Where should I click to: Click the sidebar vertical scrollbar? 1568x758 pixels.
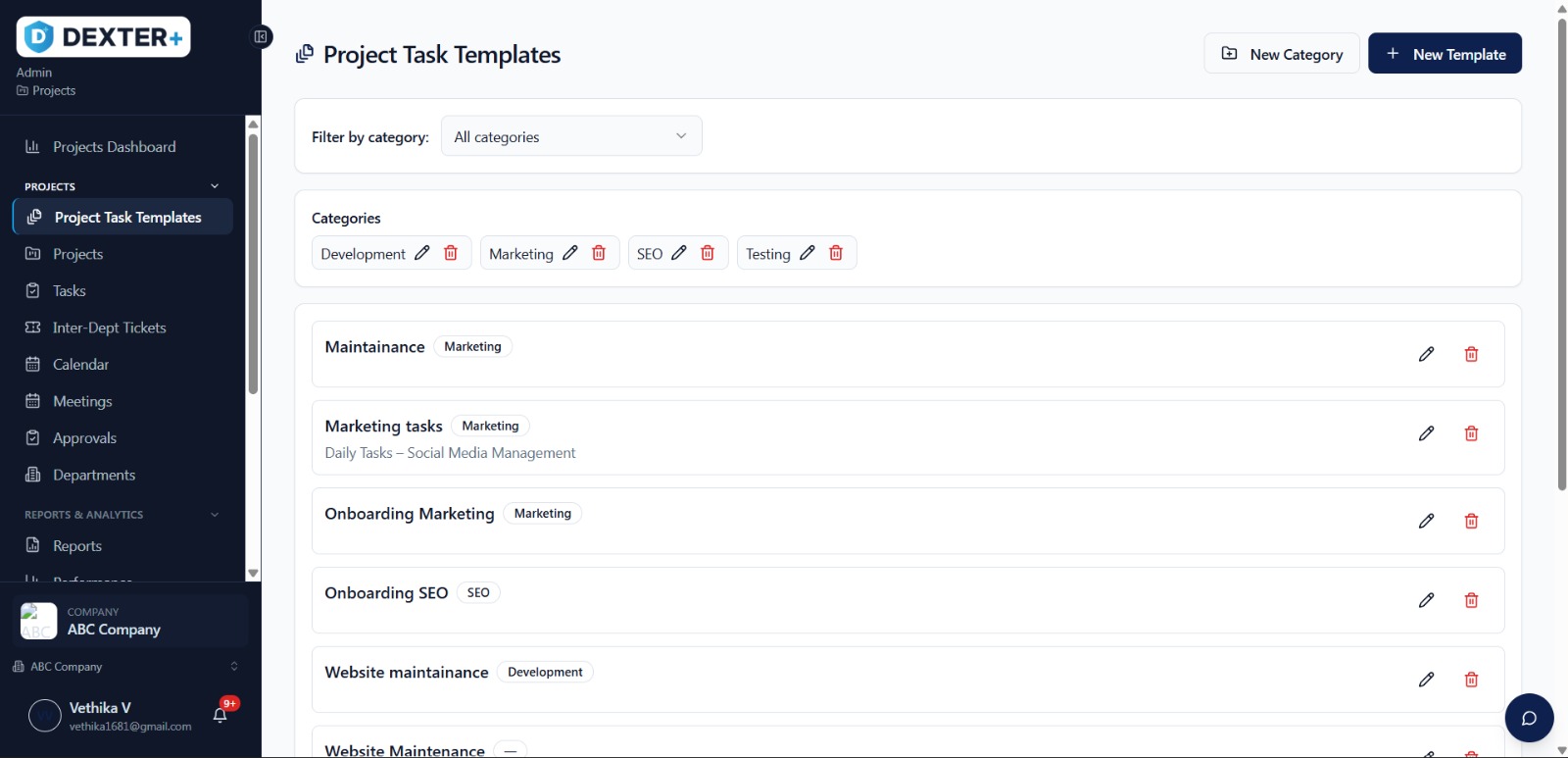tap(253, 265)
